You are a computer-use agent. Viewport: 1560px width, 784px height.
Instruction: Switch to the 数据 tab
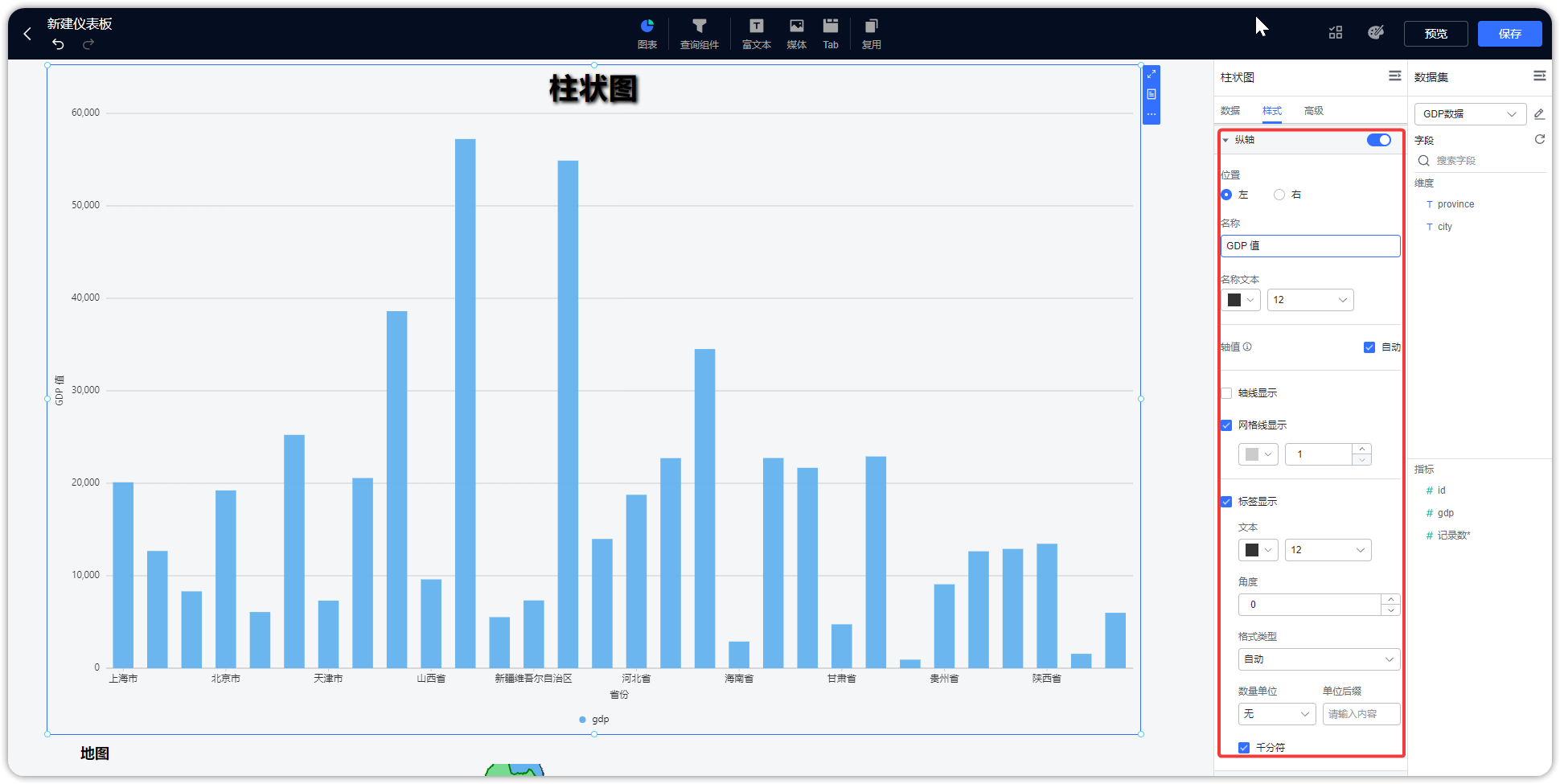(1230, 111)
